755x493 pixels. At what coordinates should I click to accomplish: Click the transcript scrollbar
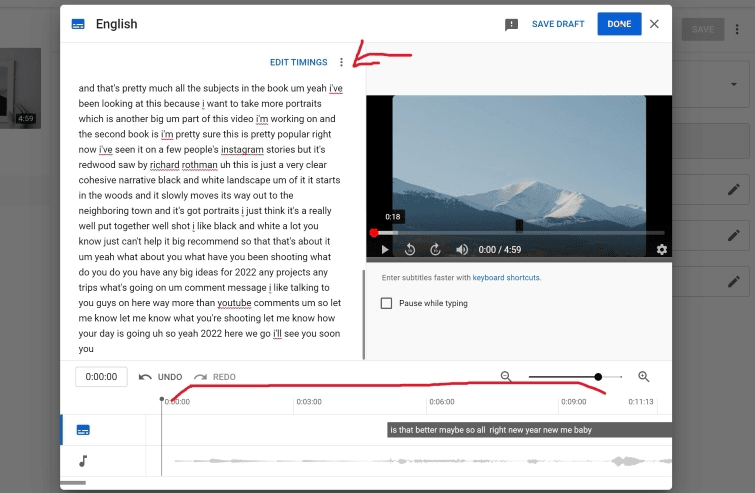364,314
